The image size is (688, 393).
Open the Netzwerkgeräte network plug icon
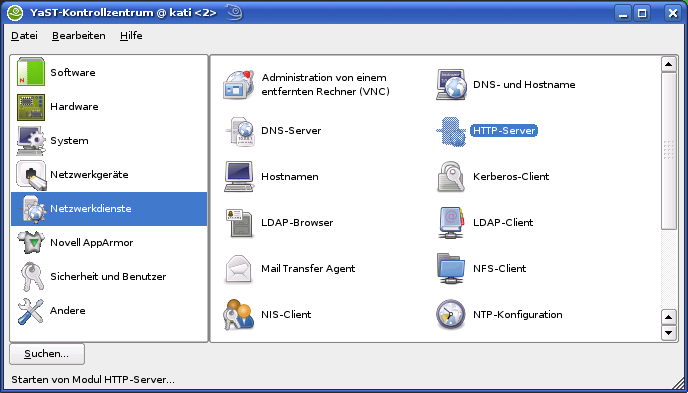(31, 175)
